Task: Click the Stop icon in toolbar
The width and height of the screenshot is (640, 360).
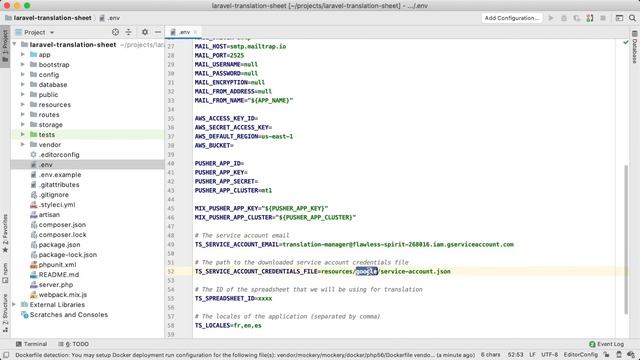Action: 603,18
